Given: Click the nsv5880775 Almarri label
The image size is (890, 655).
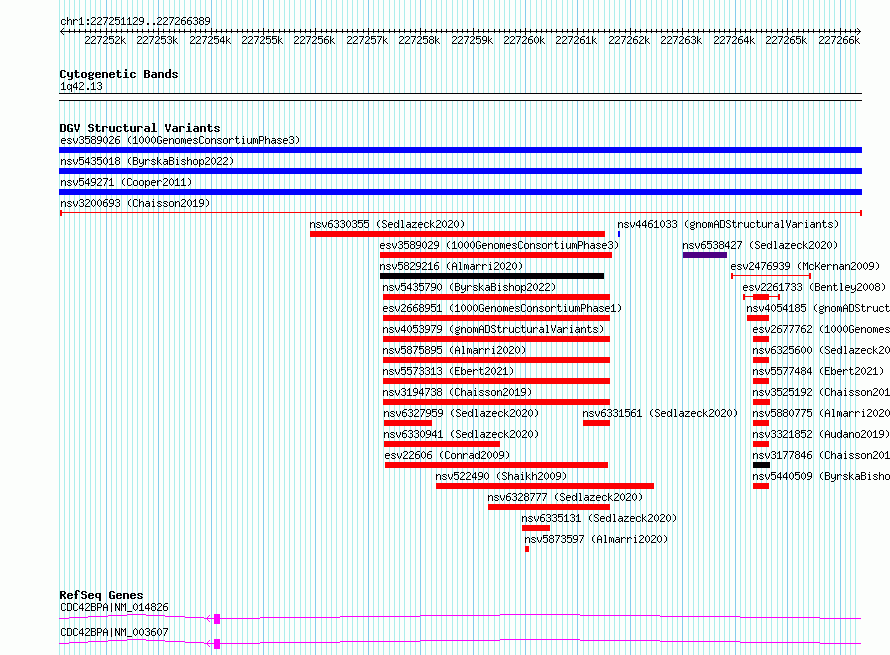Looking at the screenshot, I should click(x=821, y=413).
